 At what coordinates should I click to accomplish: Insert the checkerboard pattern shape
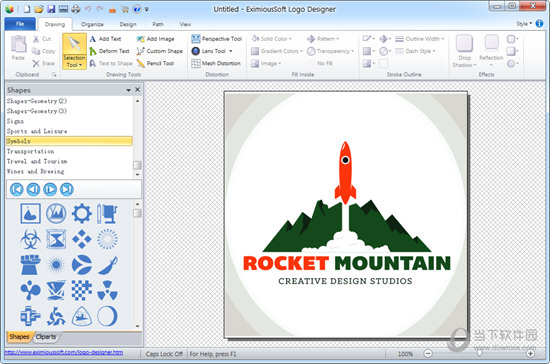coord(82,290)
